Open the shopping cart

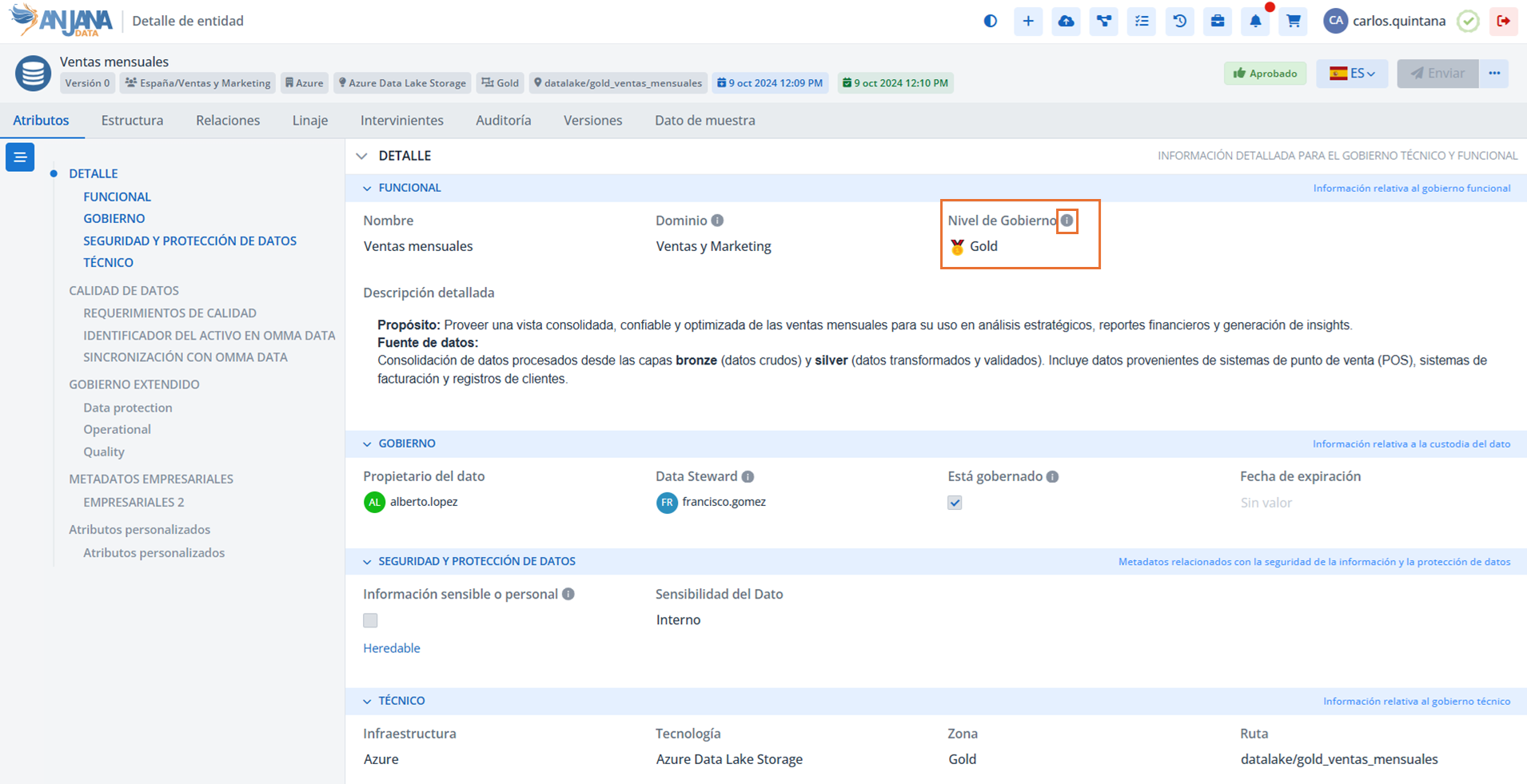tap(1293, 22)
